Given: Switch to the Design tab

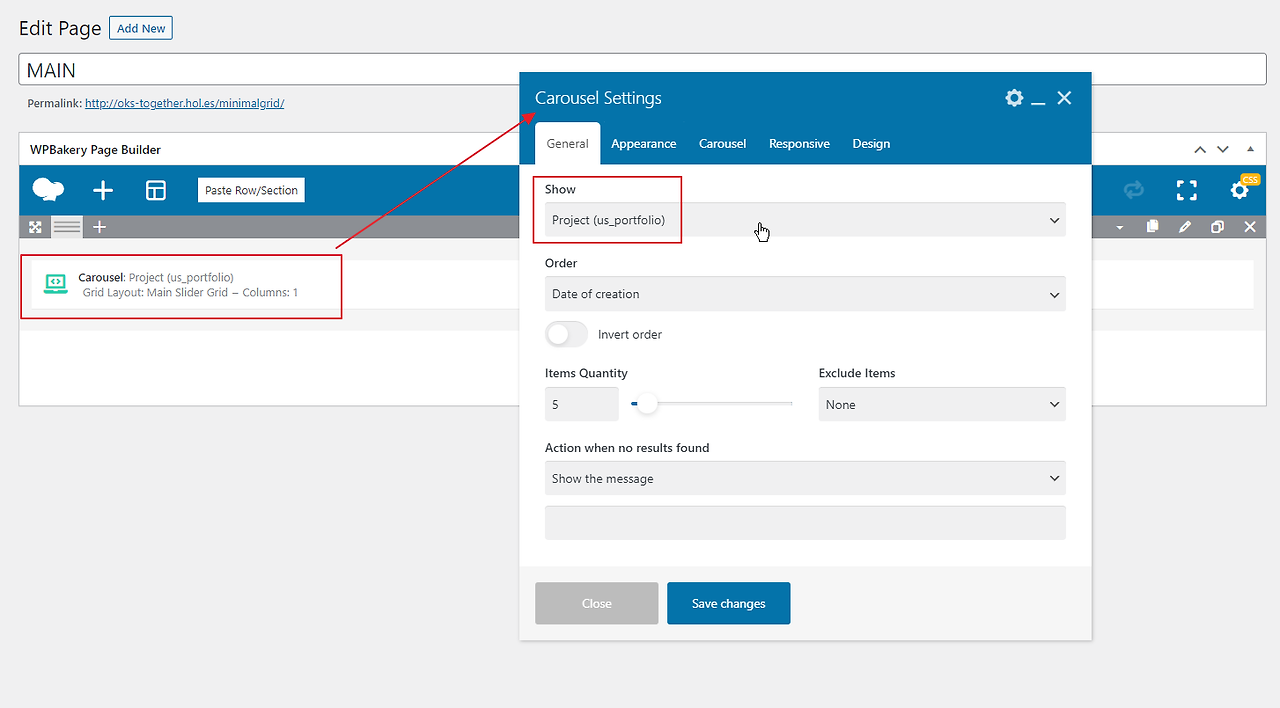Looking at the screenshot, I should (871, 144).
